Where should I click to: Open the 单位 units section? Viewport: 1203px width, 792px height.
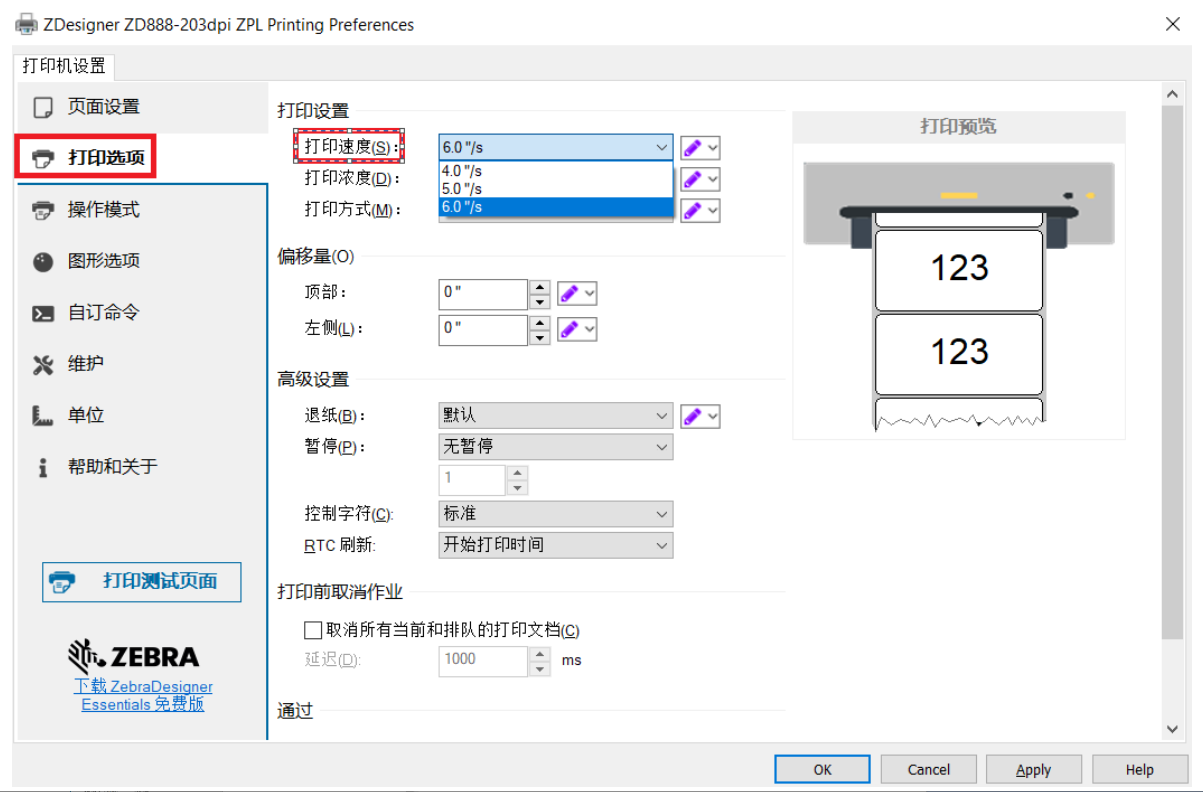point(141,415)
